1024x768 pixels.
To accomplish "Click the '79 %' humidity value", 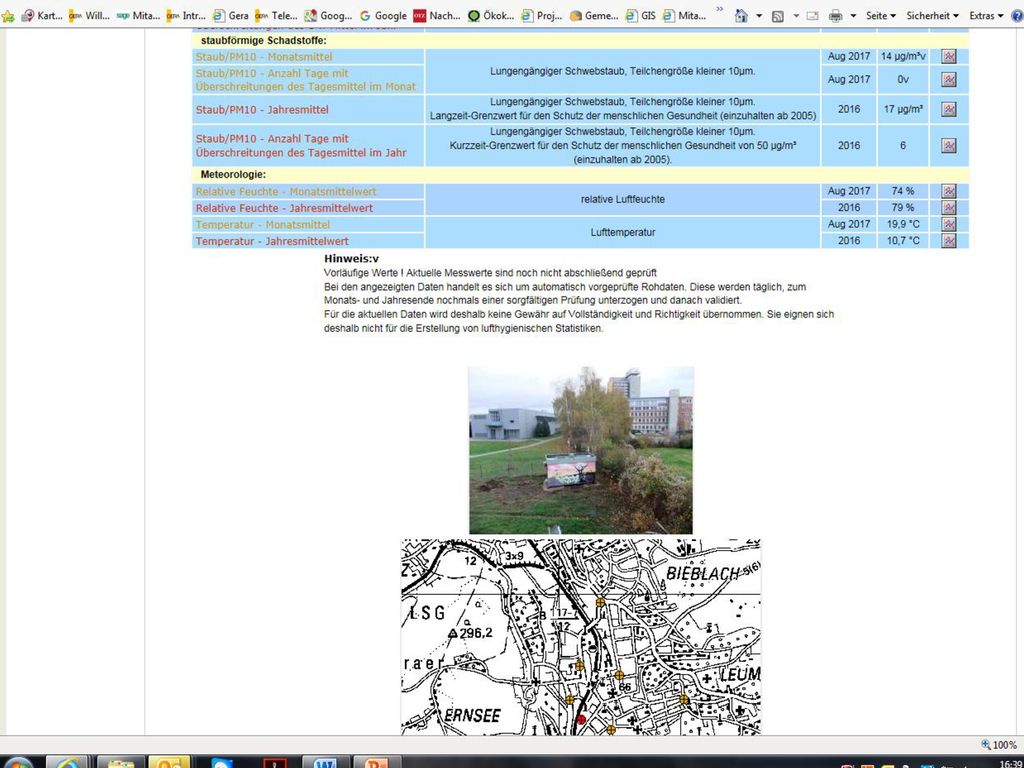I will (903, 207).
